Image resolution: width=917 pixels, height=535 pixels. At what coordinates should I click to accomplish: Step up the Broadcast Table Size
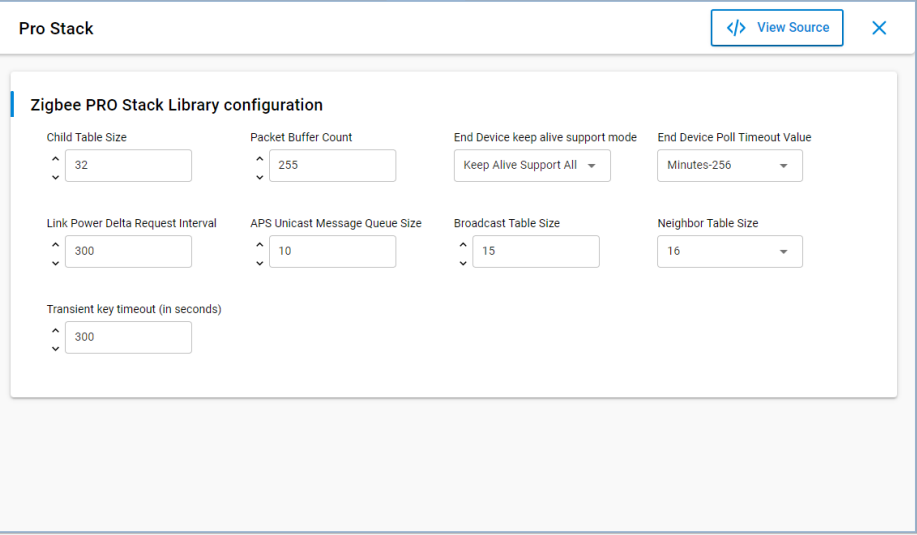462,244
